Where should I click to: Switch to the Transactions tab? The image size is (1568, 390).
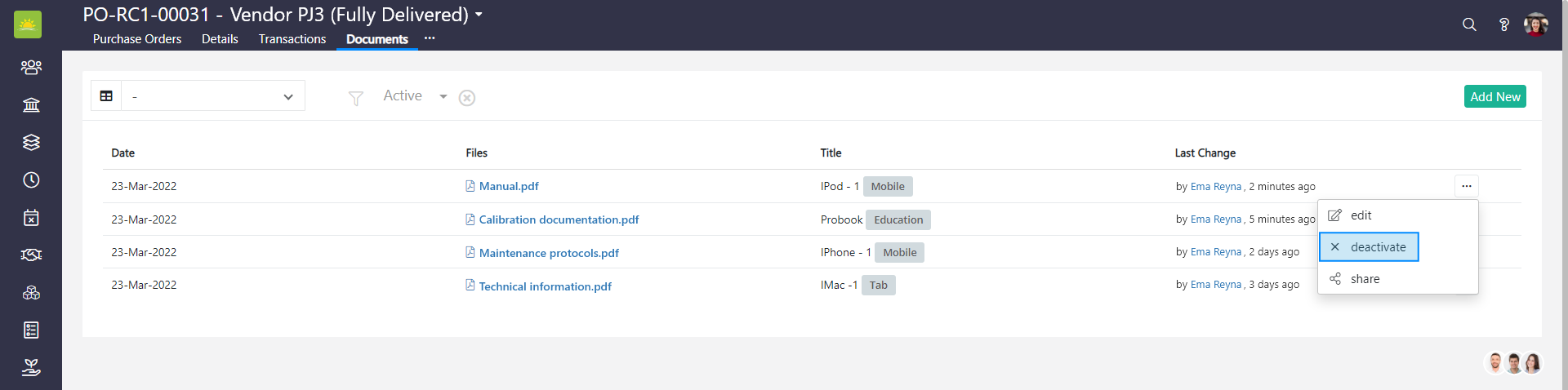(x=292, y=39)
